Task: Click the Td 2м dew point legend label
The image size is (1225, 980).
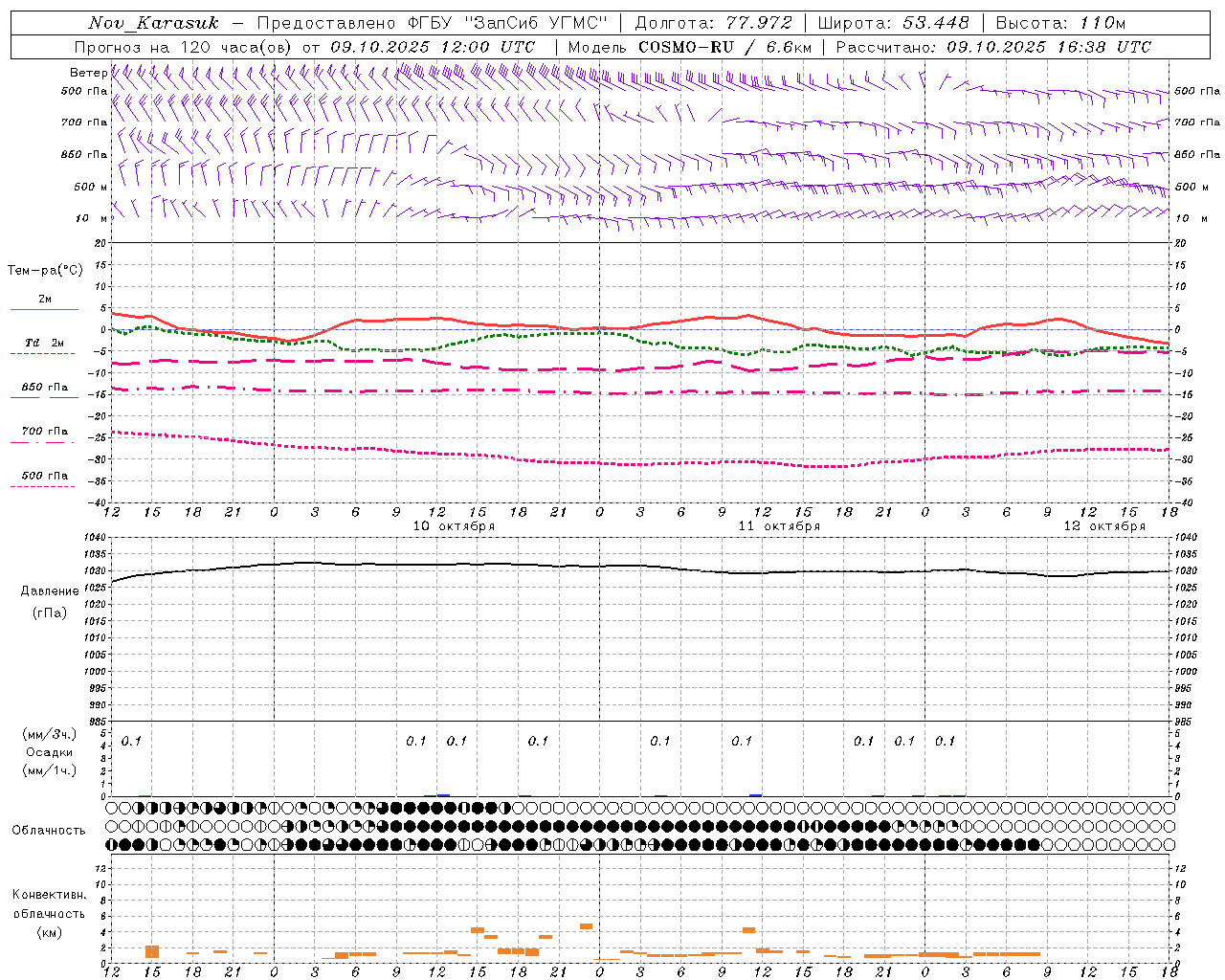Action: click(x=44, y=343)
